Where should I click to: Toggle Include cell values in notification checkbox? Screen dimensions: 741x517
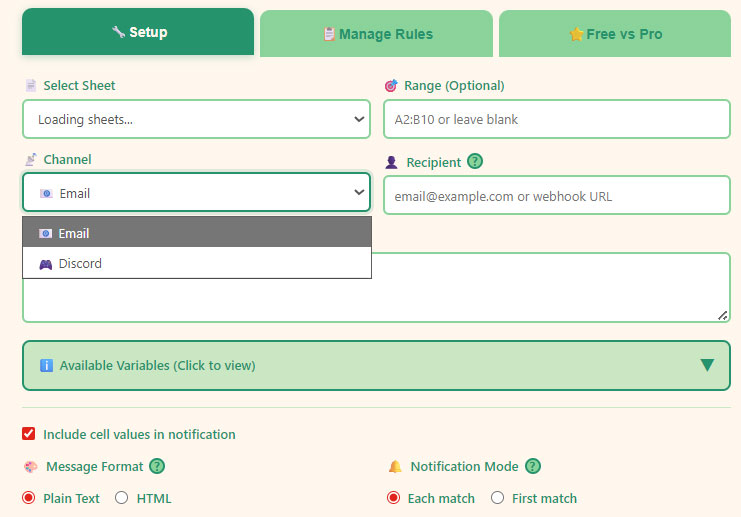tap(28, 433)
